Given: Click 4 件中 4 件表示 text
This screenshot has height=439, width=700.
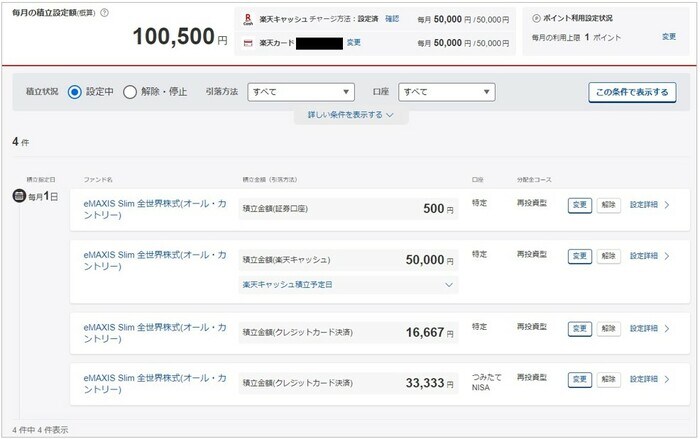Looking at the screenshot, I should (x=40, y=430).
